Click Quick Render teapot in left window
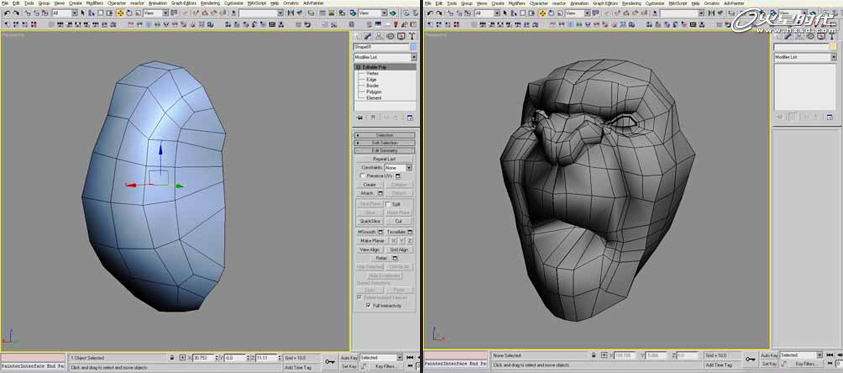Screen dimensions: 843x373 pos(393,12)
